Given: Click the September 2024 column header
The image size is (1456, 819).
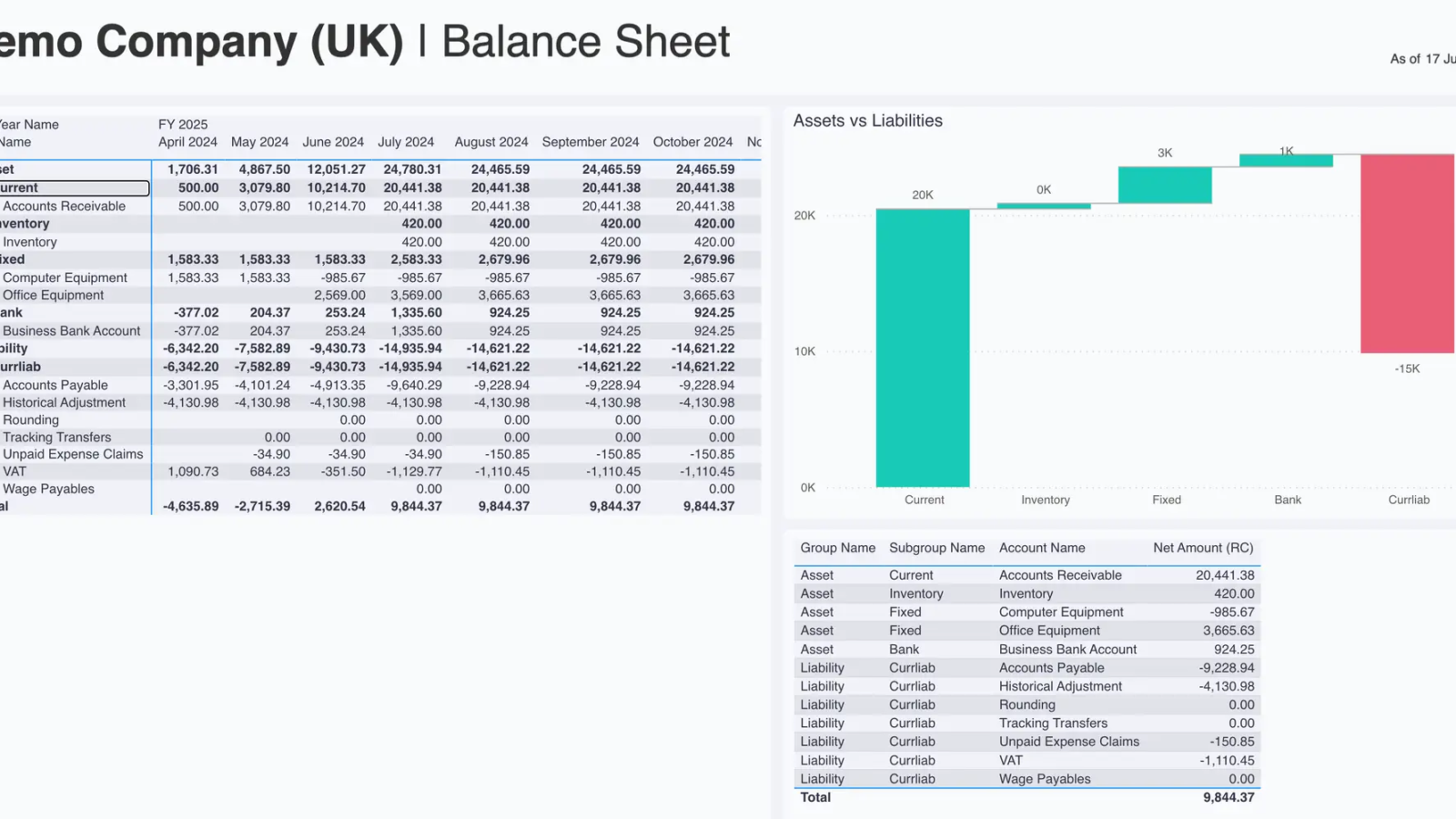Looking at the screenshot, I should pyautogui.click(x=591, y=142).
